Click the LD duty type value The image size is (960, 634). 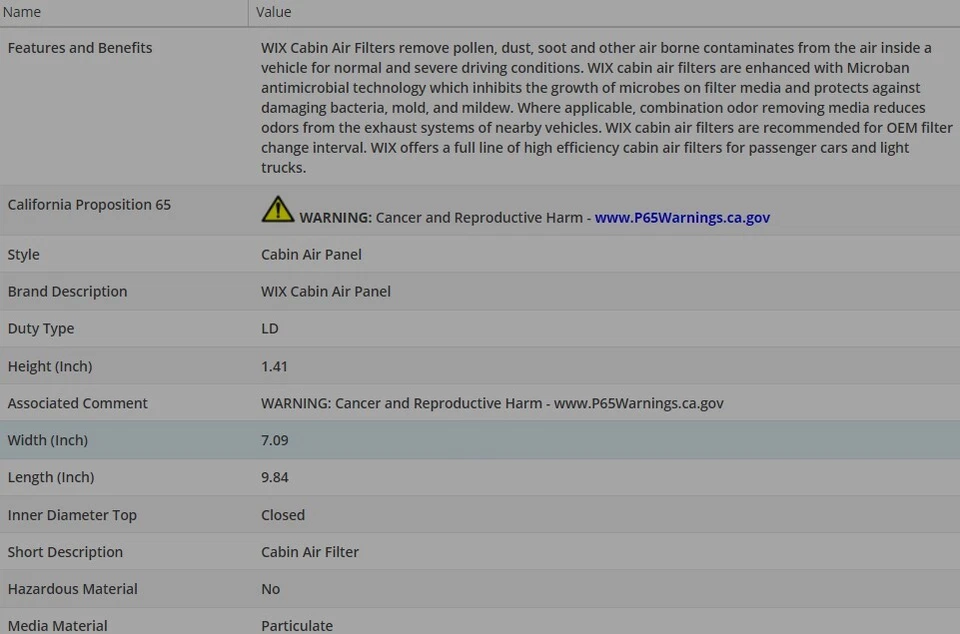(x=269, y=329)
